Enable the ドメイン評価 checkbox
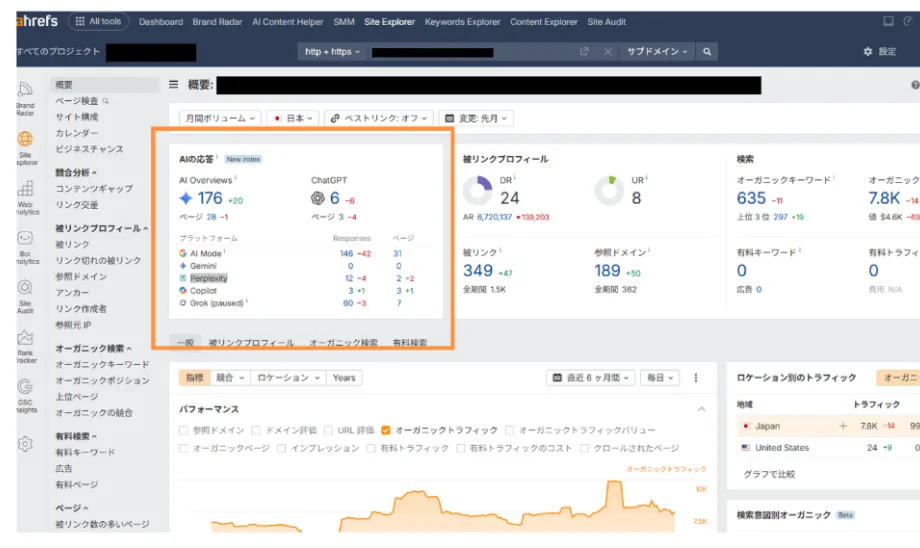 tap(256, 430)
